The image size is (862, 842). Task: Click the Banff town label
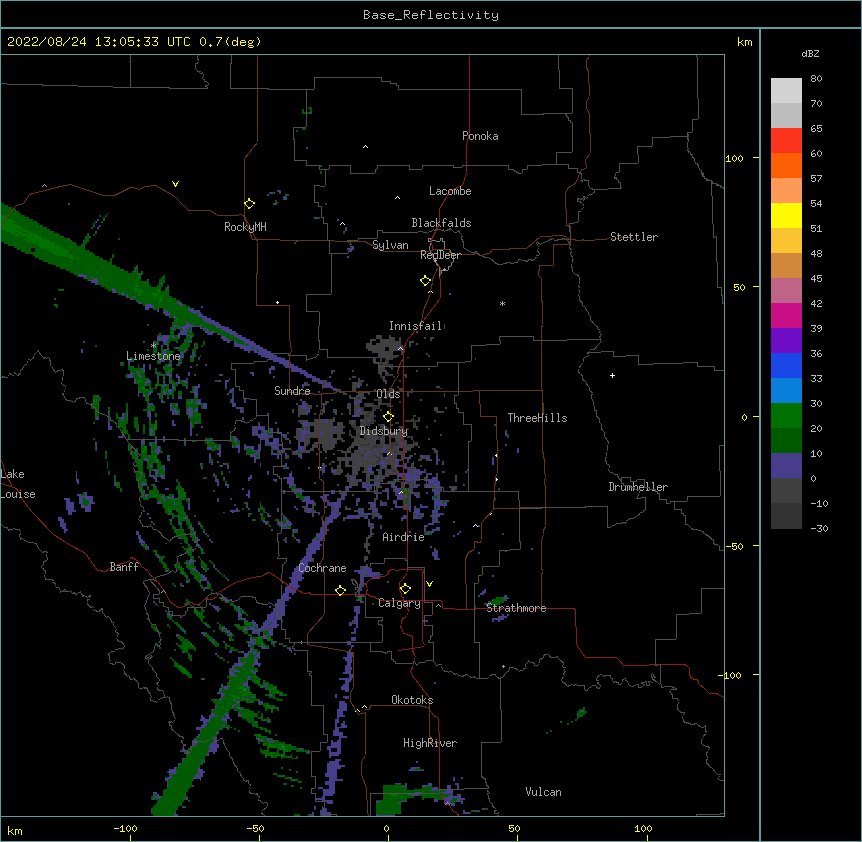point(124,567)
